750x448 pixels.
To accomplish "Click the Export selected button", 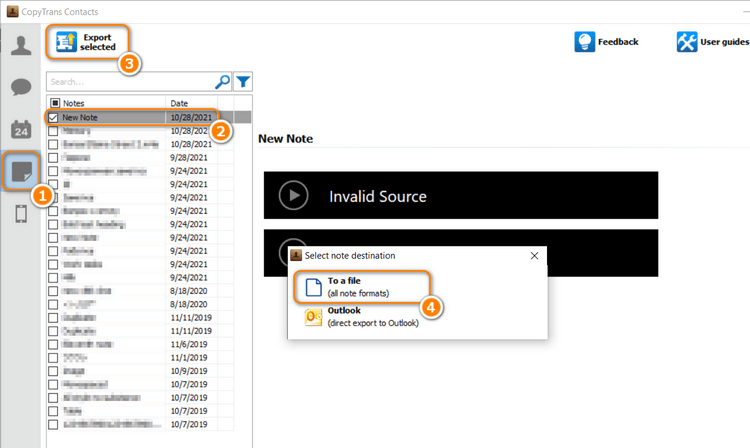I will 87,42.
